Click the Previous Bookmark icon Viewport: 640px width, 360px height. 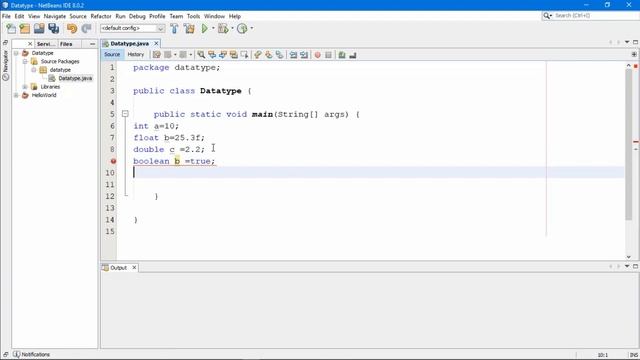258,55
